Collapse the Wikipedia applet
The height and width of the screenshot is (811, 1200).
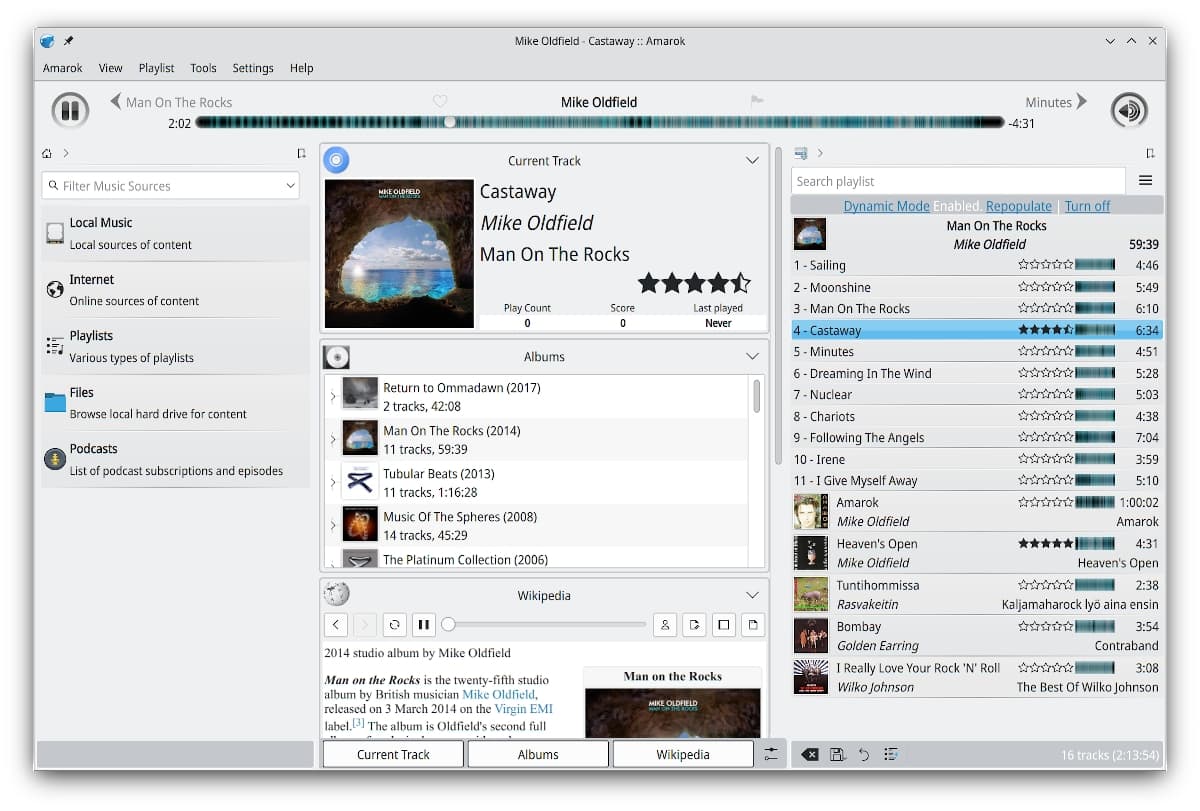(753, 595)
